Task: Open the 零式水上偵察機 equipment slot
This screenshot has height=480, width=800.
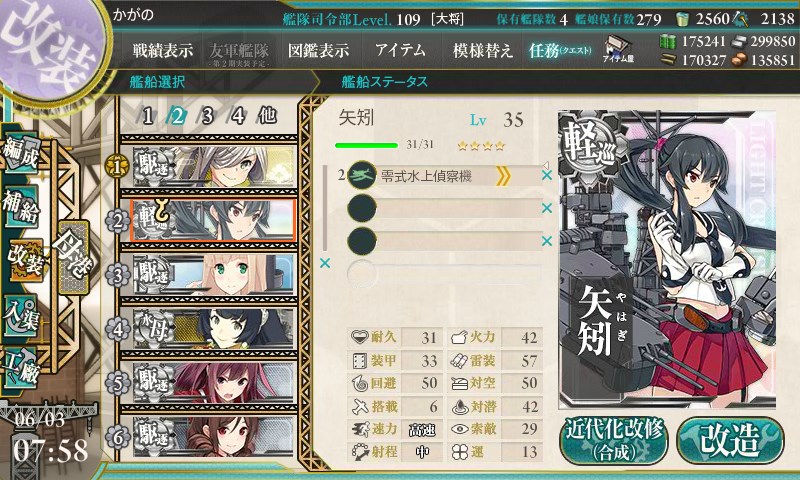Action: click(x=444, y=176)
